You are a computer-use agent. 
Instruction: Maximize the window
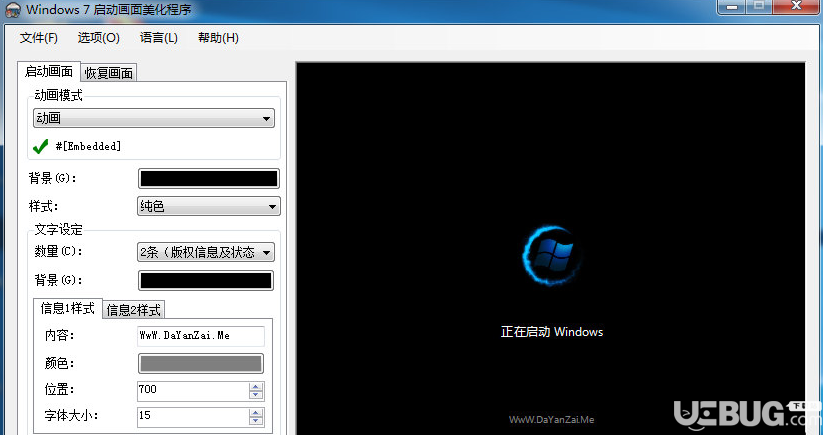point(759,7)
